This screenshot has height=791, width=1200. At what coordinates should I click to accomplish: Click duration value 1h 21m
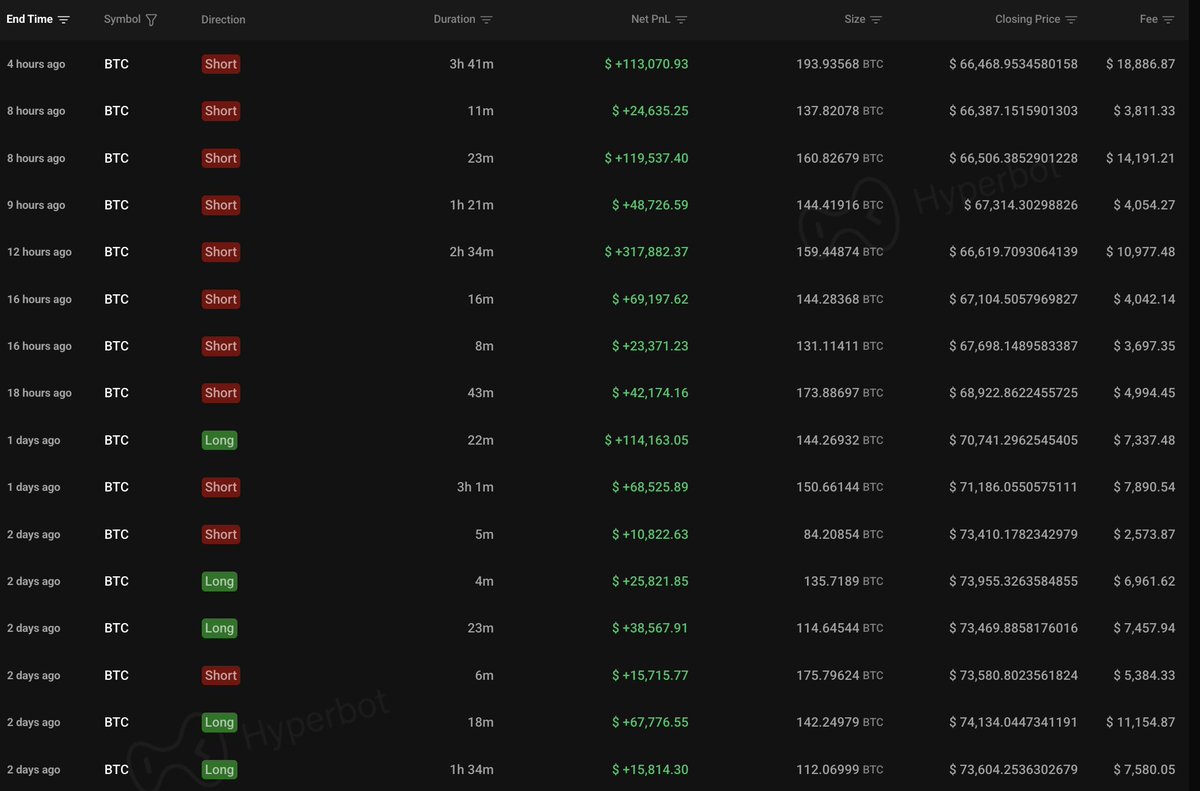(x=472, y=205)
